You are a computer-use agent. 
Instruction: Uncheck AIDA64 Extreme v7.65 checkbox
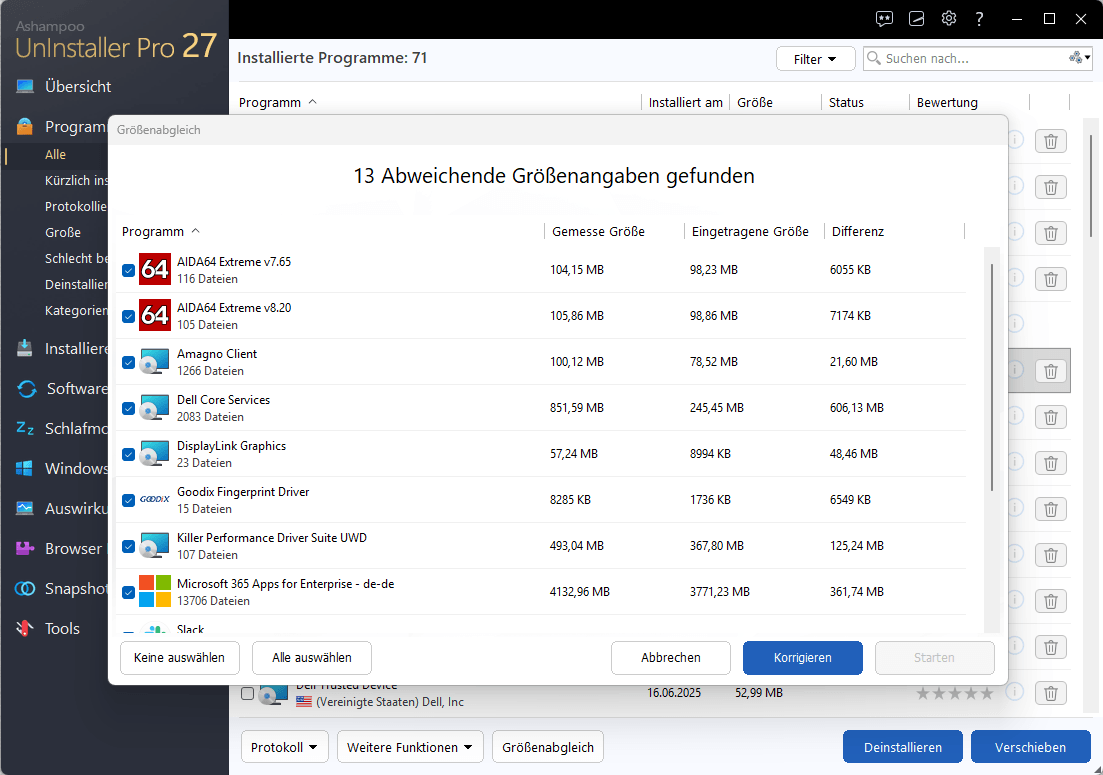[128, 270]
